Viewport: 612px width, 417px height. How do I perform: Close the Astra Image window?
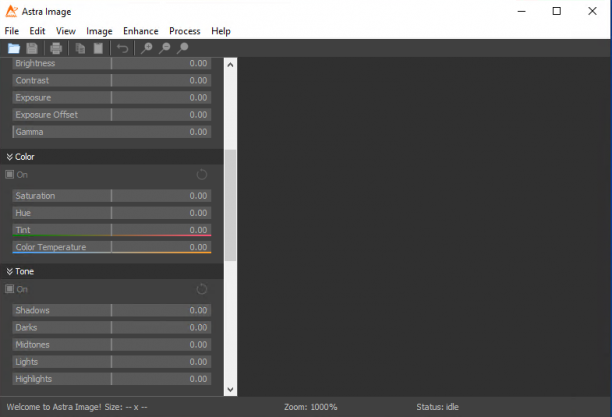[x=592, y=11]
